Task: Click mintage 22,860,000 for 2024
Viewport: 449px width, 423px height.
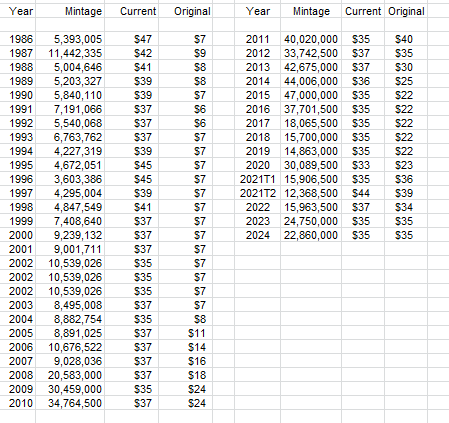Action: [x=311, y=235]
